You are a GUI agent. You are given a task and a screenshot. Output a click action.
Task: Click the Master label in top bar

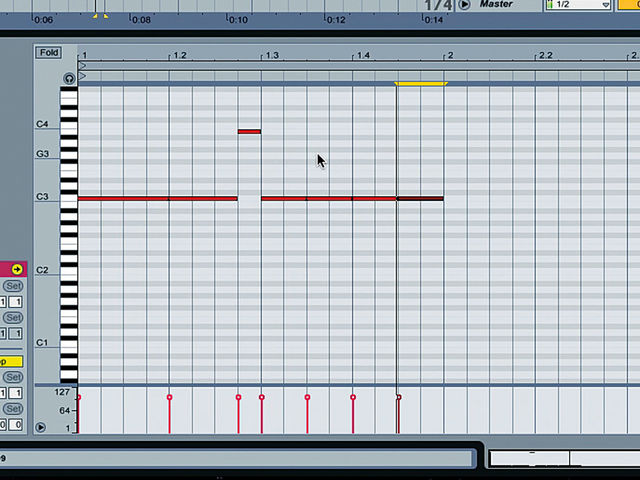point(496,4)
